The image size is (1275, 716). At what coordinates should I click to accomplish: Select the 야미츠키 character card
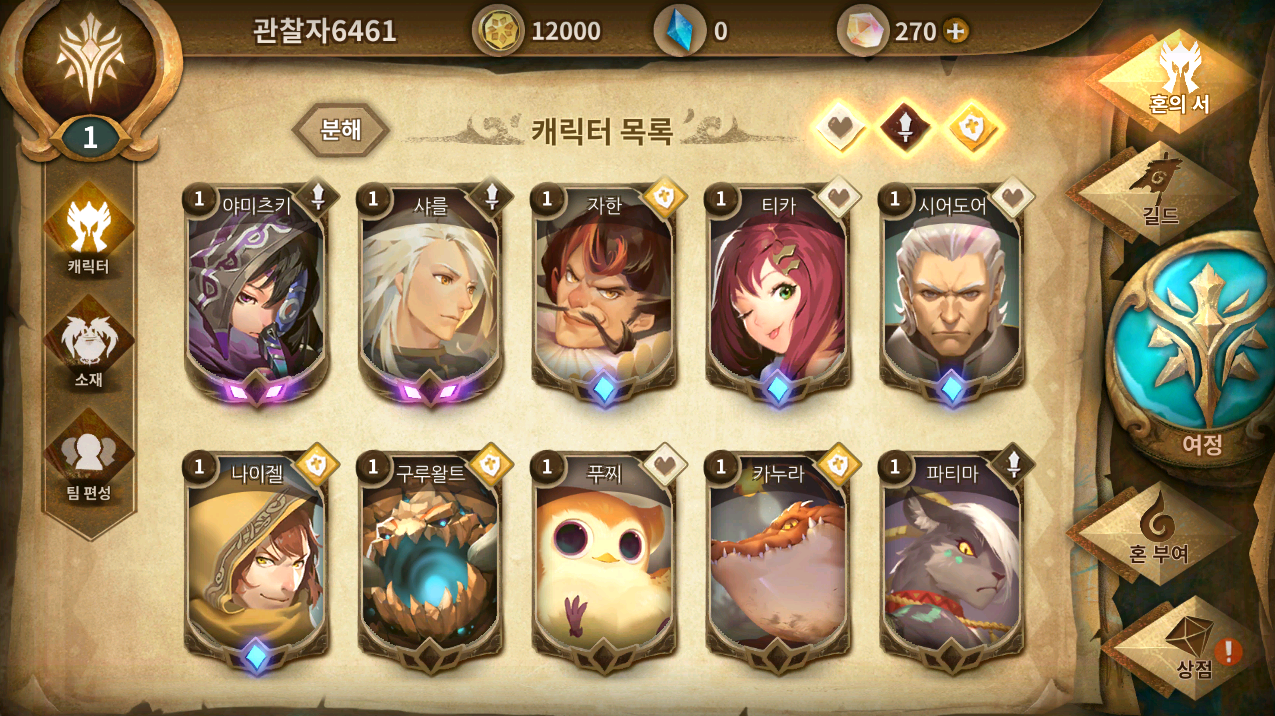pyautogui.click(x=258, y=293)
